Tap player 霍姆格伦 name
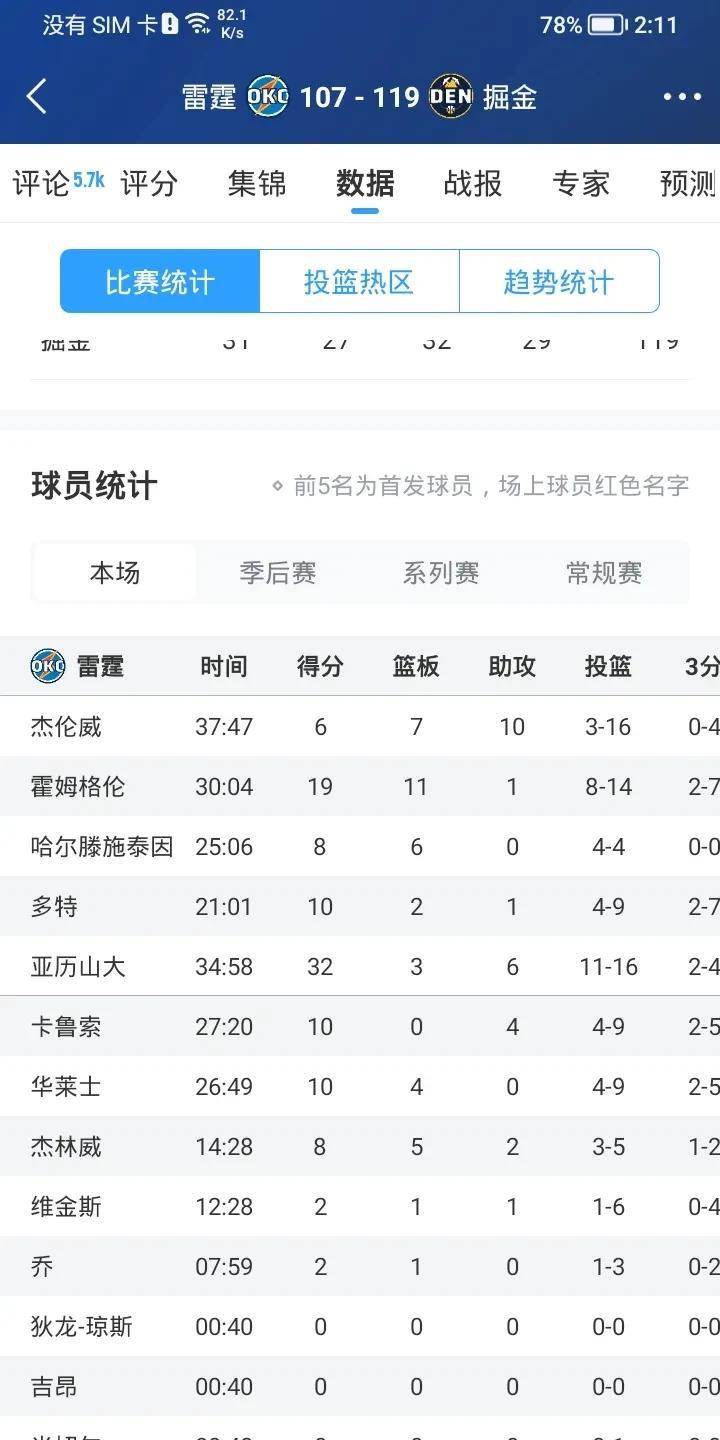 tap(78, 787)
